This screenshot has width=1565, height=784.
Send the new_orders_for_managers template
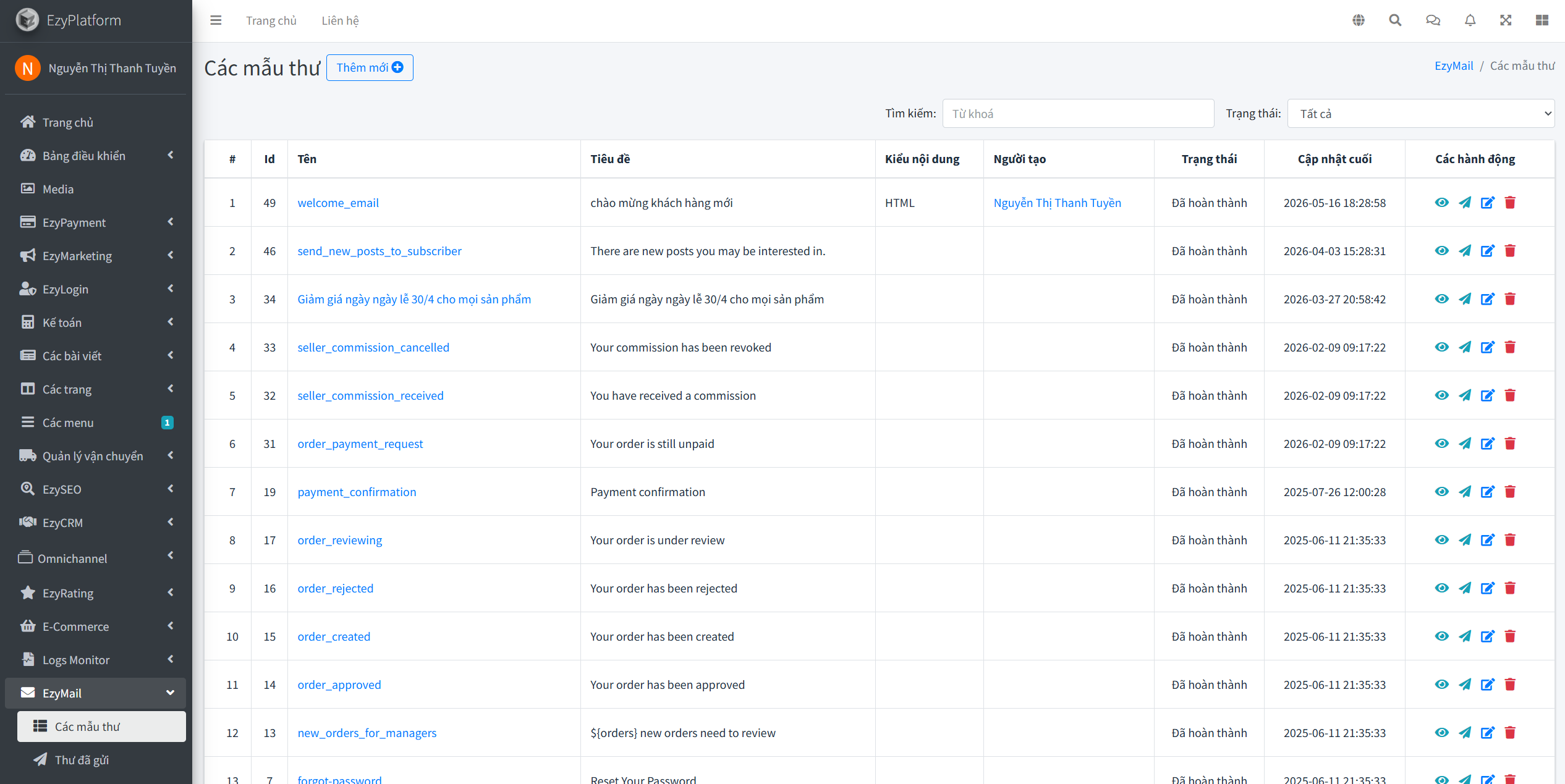point(1465,733)
